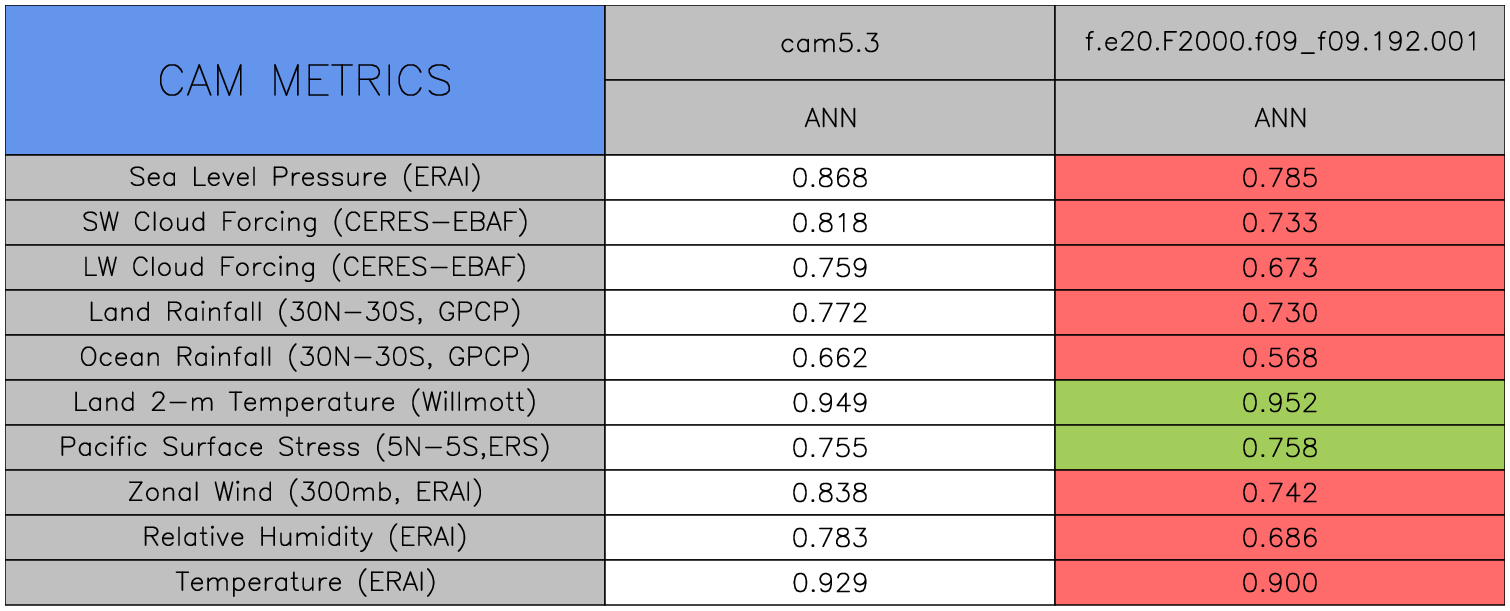
Task: Select the Zonal Wind (300mb, ERAI) label
Action: [x=305, y=493]
